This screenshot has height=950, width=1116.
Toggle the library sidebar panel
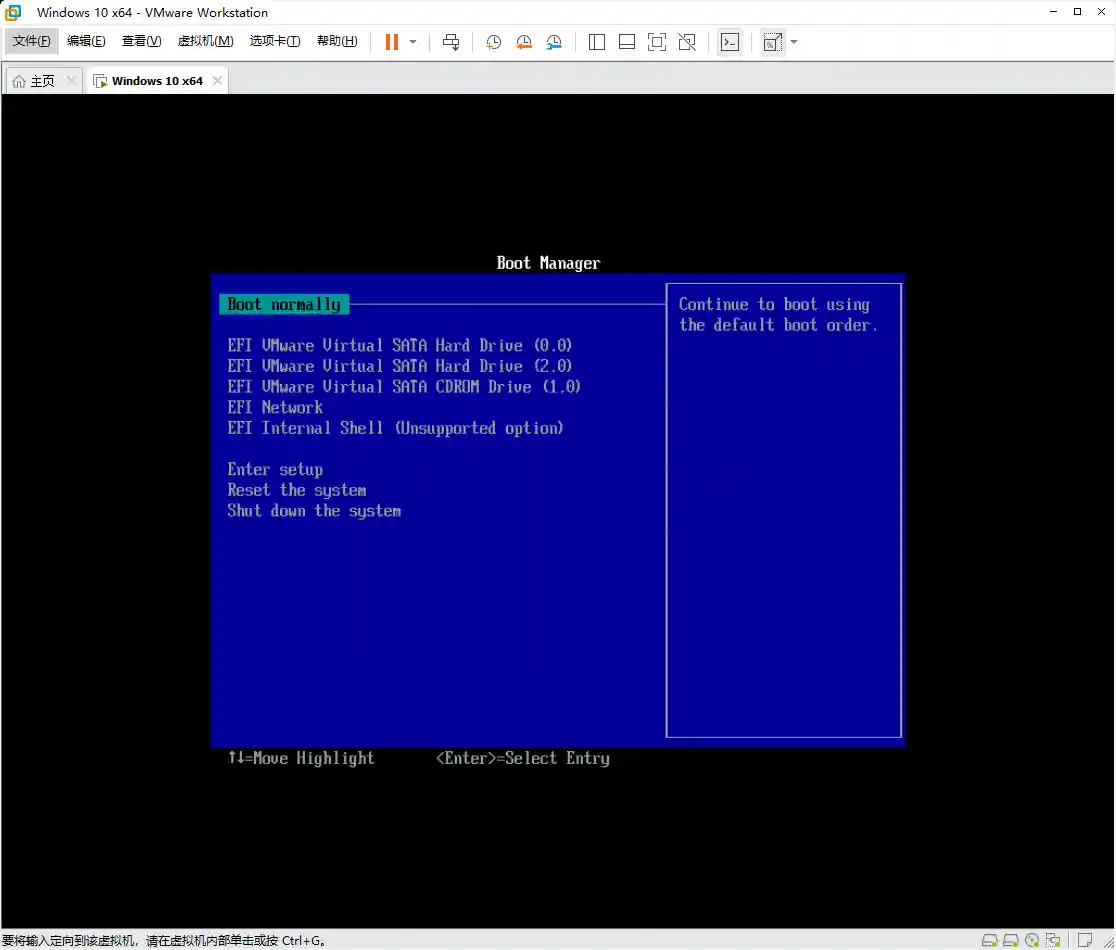click(596, 41)
